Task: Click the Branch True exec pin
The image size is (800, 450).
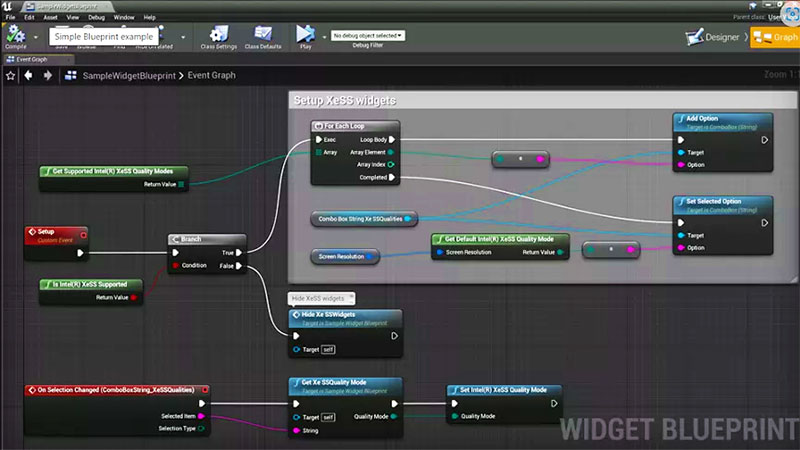Action: click(239, 253)
